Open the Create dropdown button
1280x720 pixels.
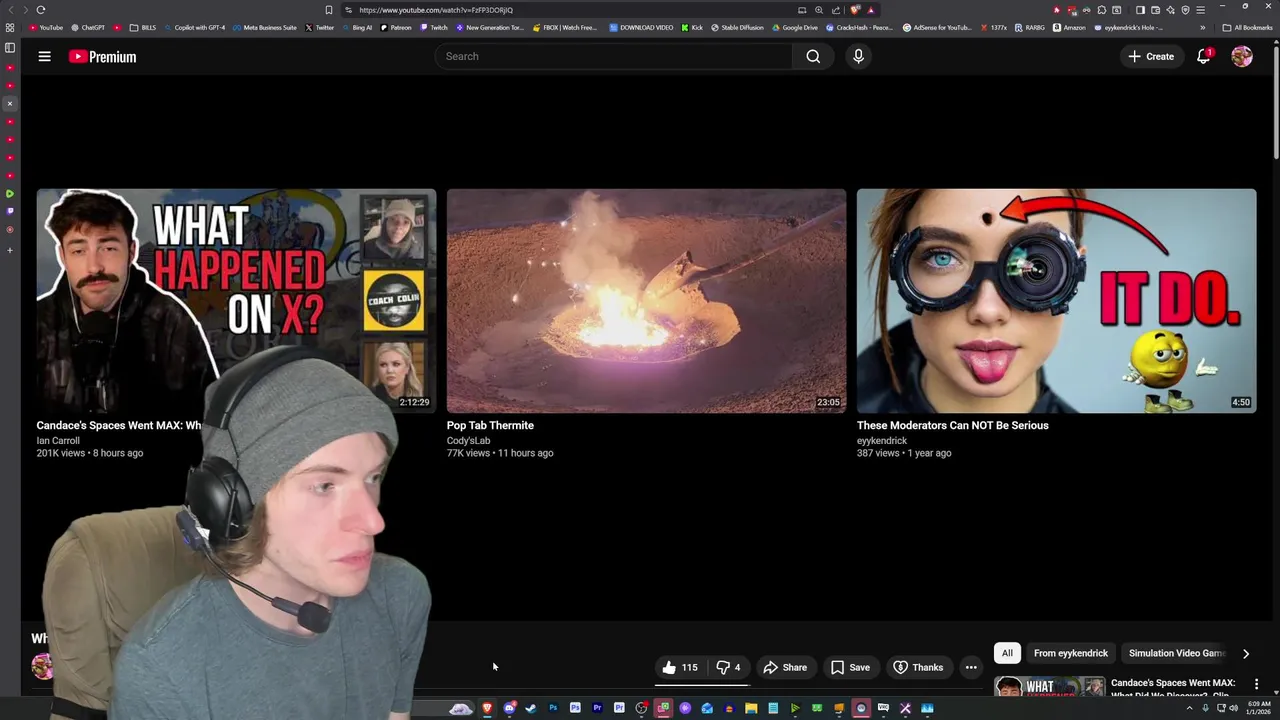pos(1151,57)
